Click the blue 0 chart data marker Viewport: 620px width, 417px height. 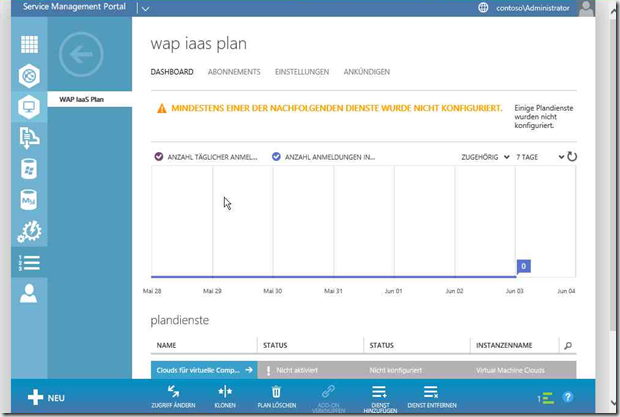(524, 266)
